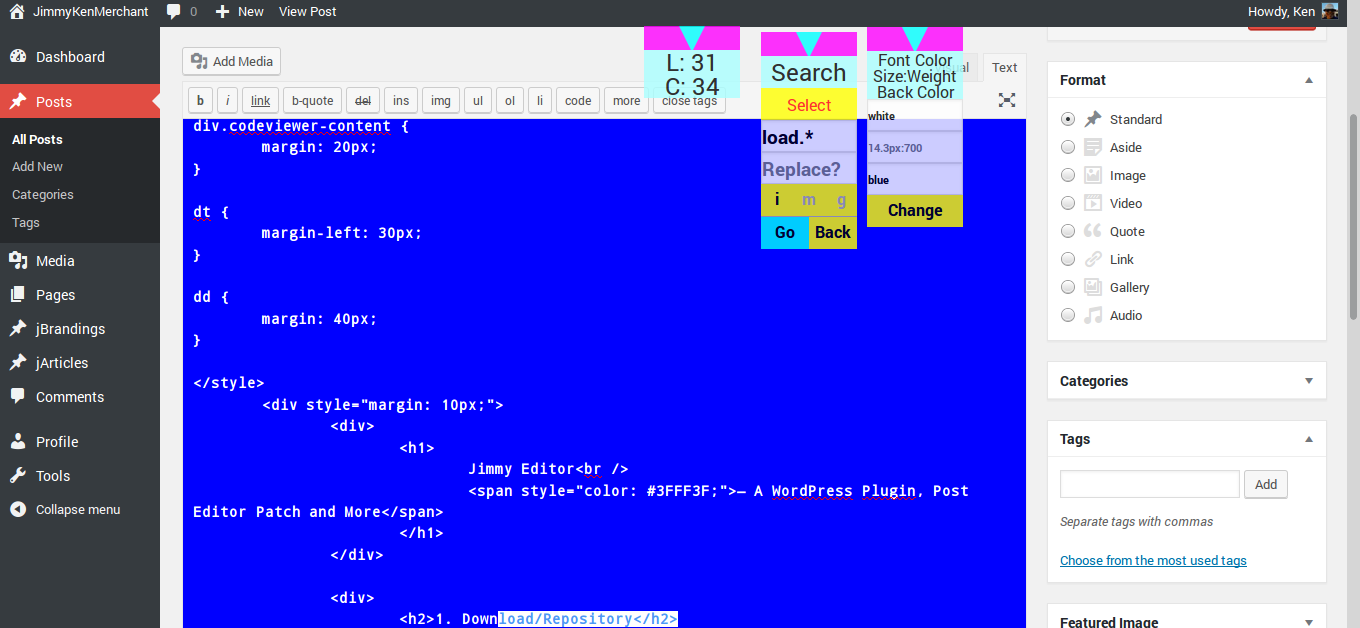Toggle distraction-free fullscreen editor icon
The height and width of the screenshot is (628, 1360).
click(x=1007, y=100)
